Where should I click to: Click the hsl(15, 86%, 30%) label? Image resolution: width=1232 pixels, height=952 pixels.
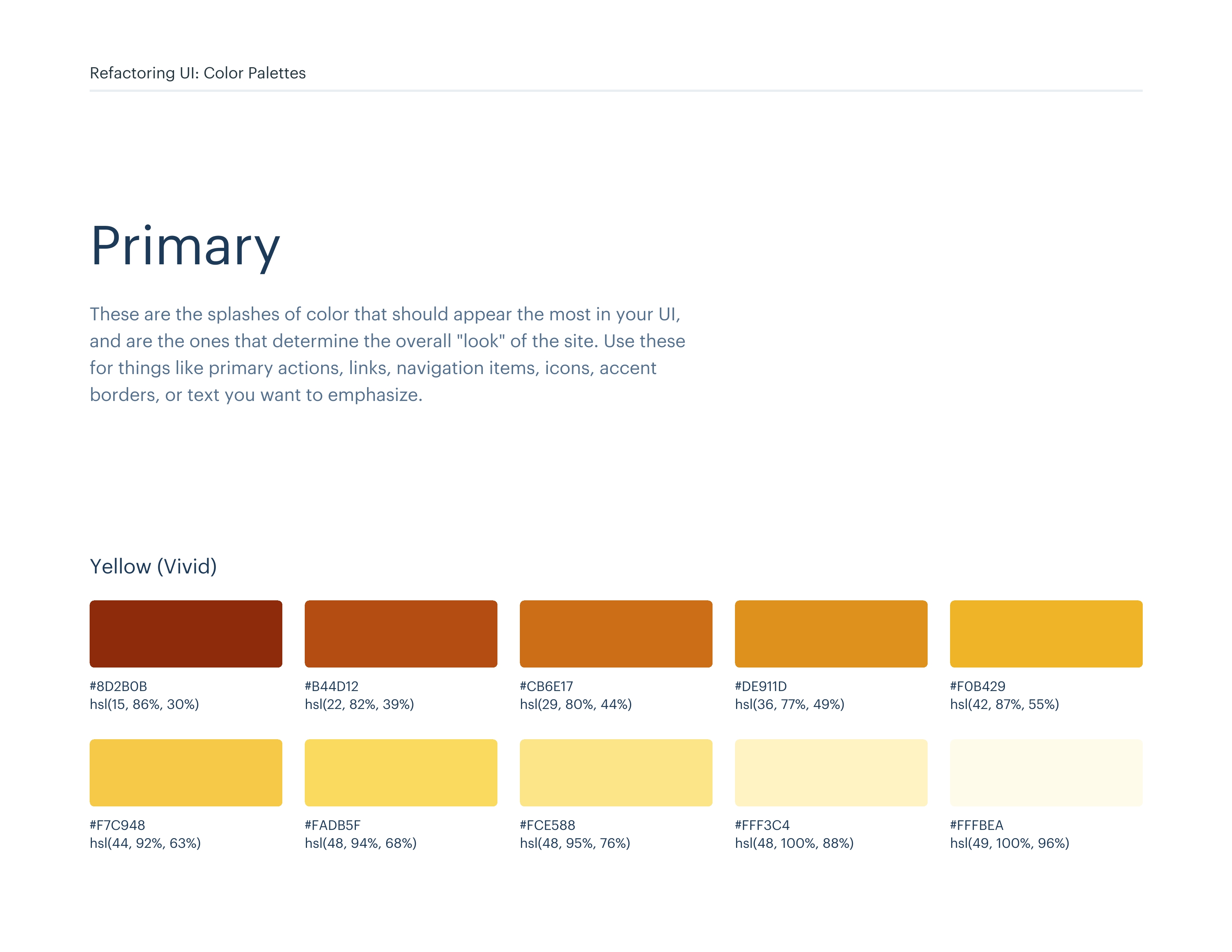tap(144, 704)
